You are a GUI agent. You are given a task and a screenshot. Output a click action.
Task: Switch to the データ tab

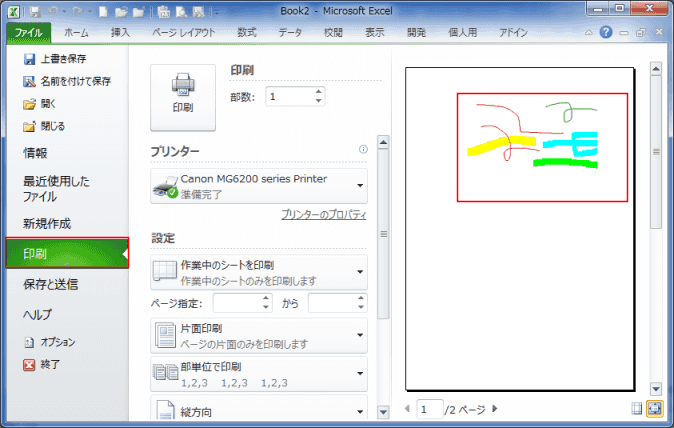[290, 33]
